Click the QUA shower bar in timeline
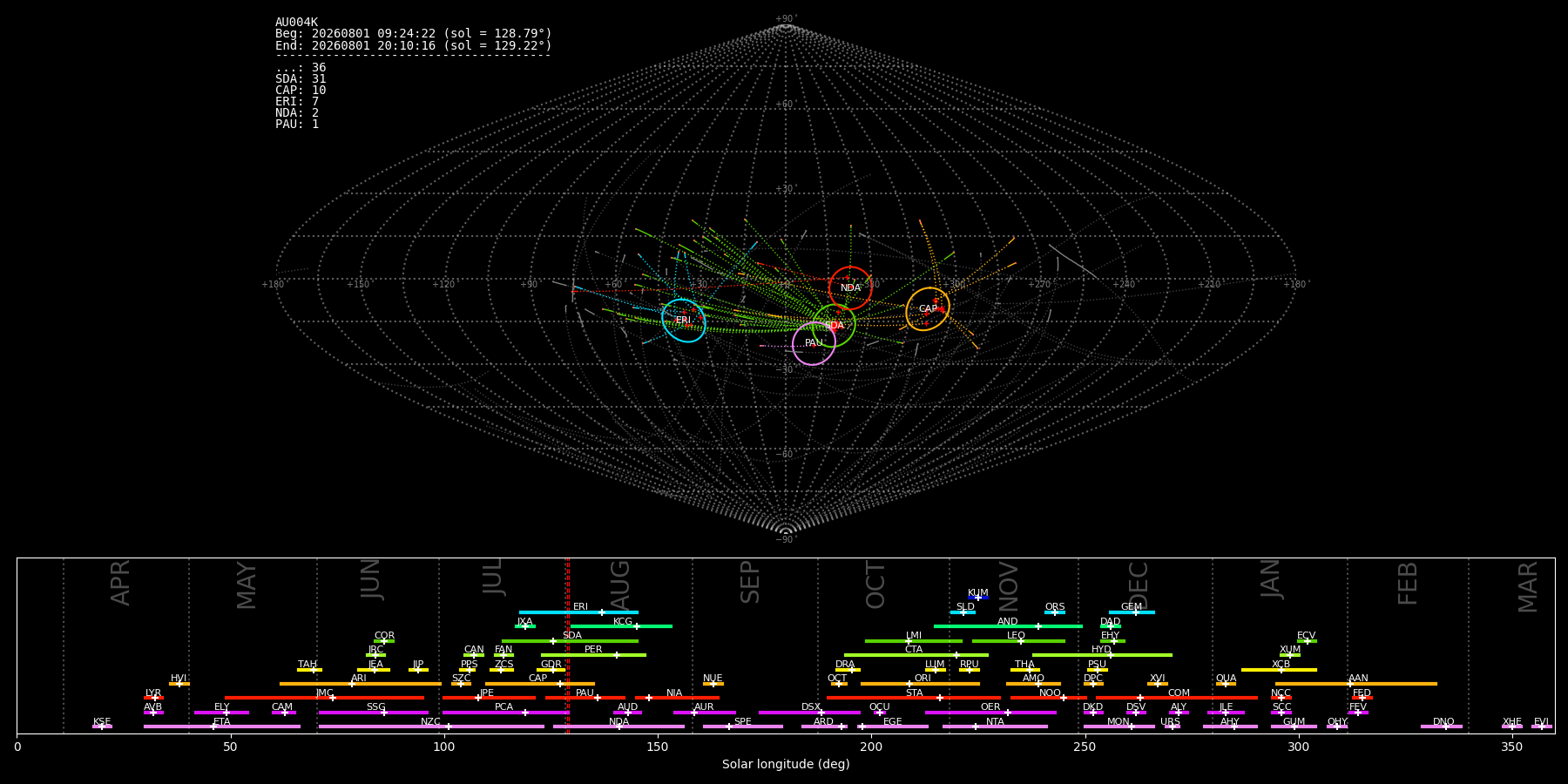1568x784 pixels. tap(1226, 684)
